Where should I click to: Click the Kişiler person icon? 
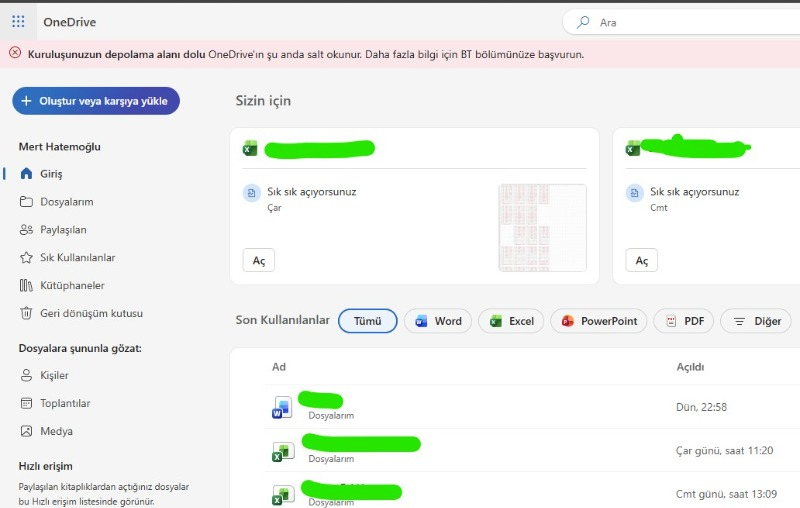26,375
